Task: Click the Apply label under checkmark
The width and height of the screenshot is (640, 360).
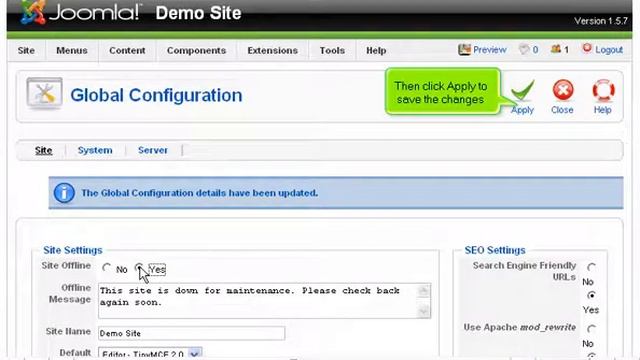Action: point(522,110)
